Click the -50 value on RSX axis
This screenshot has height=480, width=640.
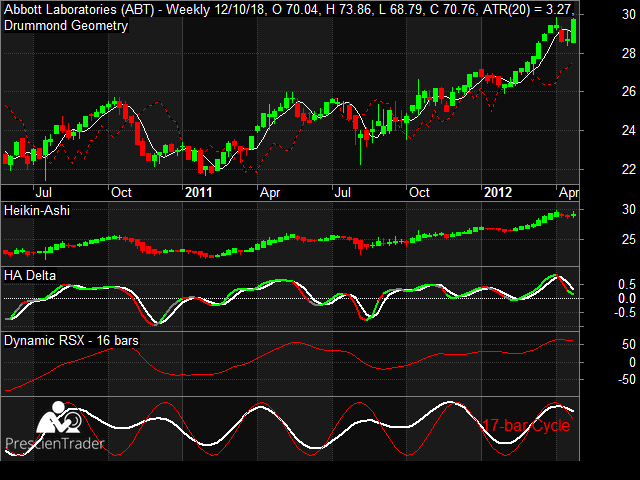click(x=626, y=380)
